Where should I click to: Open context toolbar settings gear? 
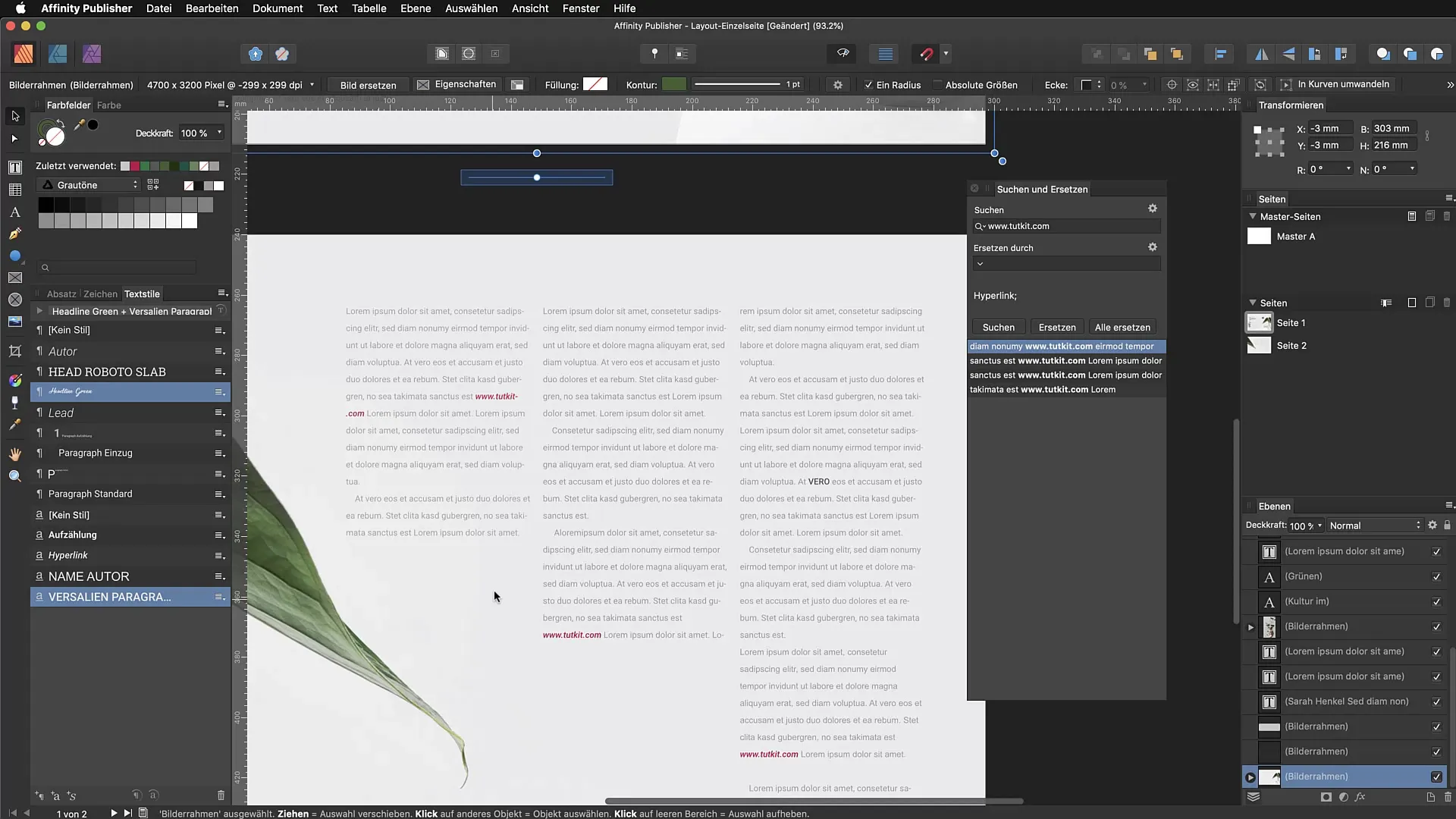point(838,85)
